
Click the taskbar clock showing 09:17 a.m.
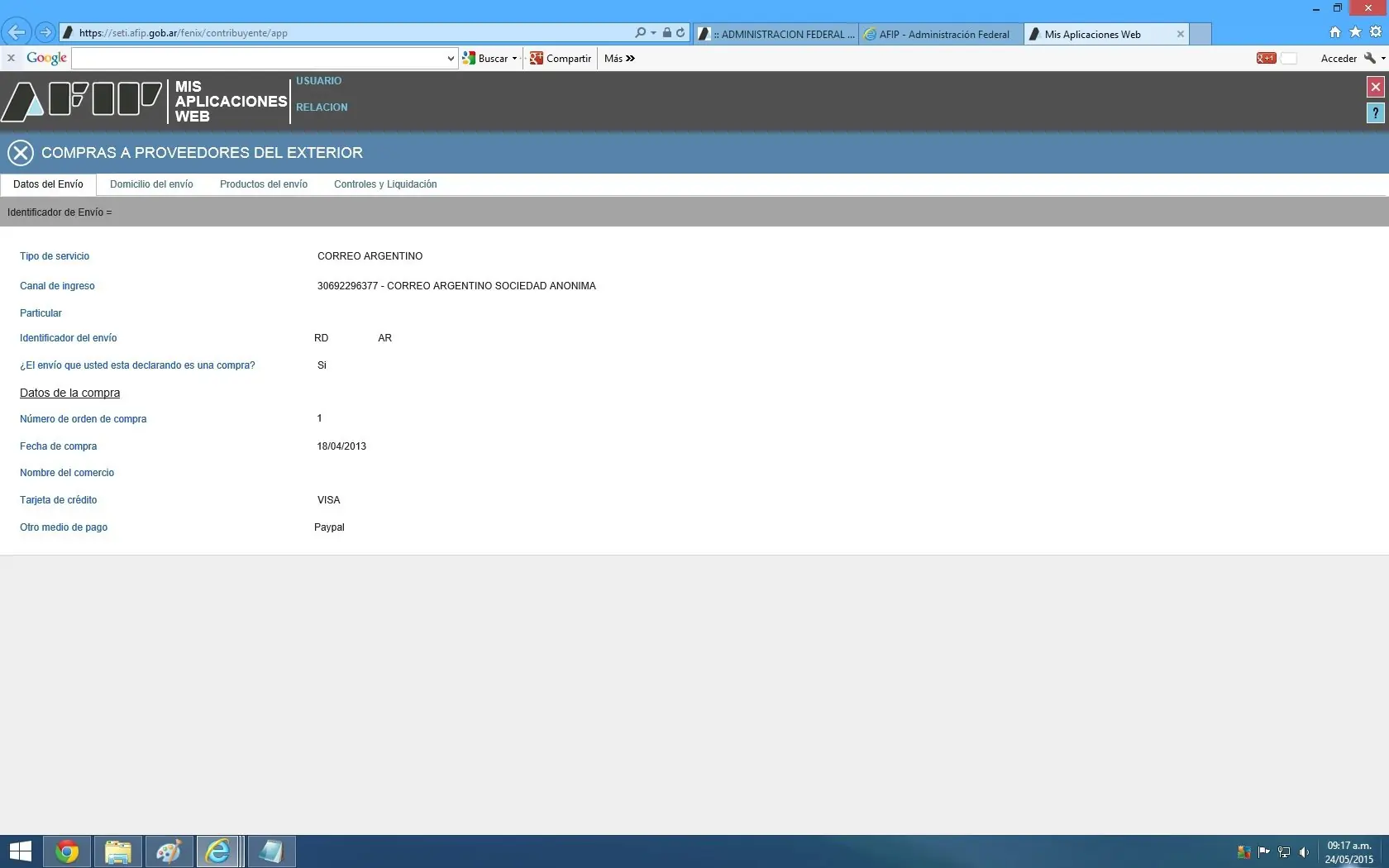(1349, 852)
